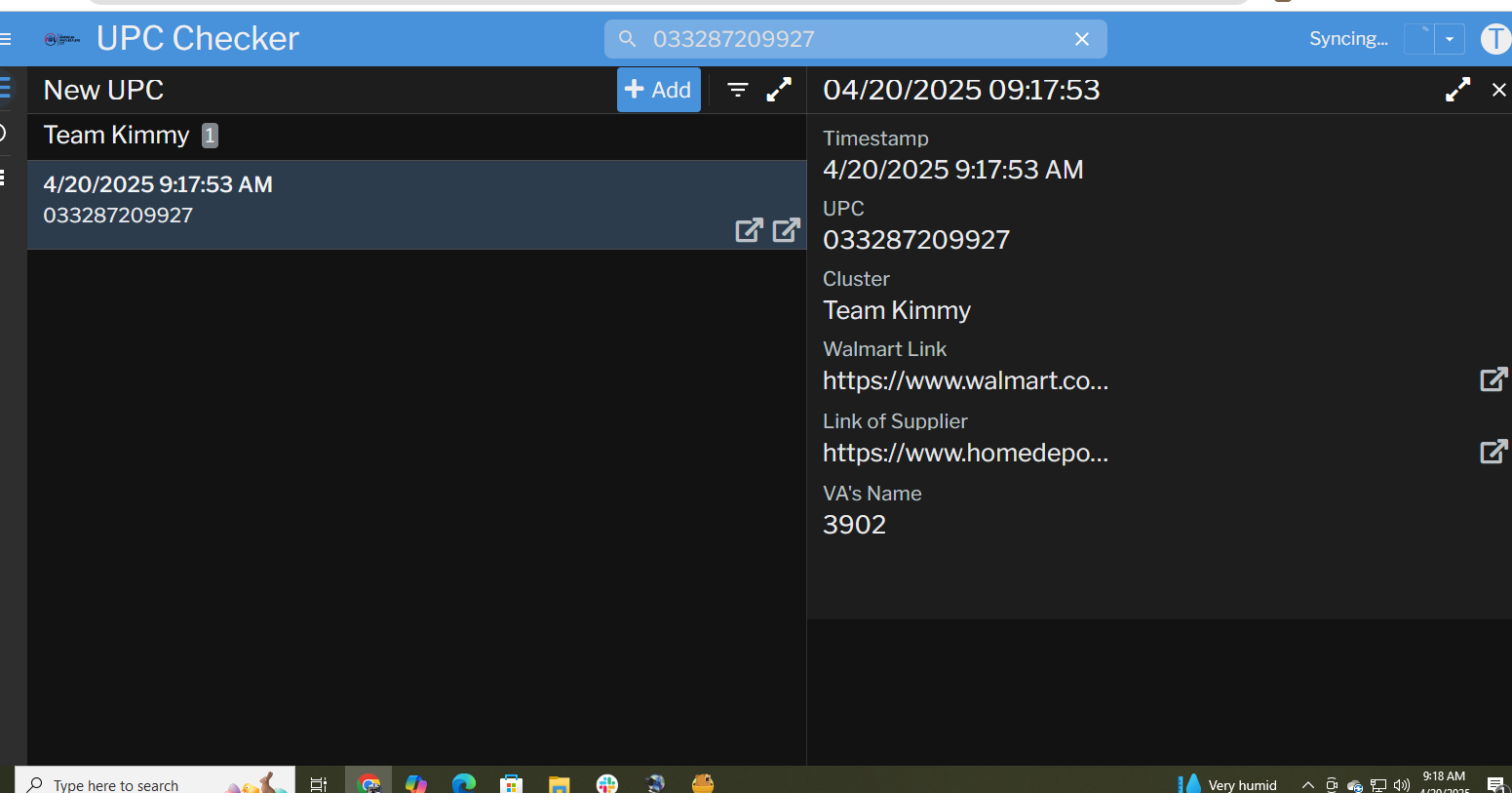Click the first open-link icon on list row
The image size is (1512, 793).
[x=749, y=230]
